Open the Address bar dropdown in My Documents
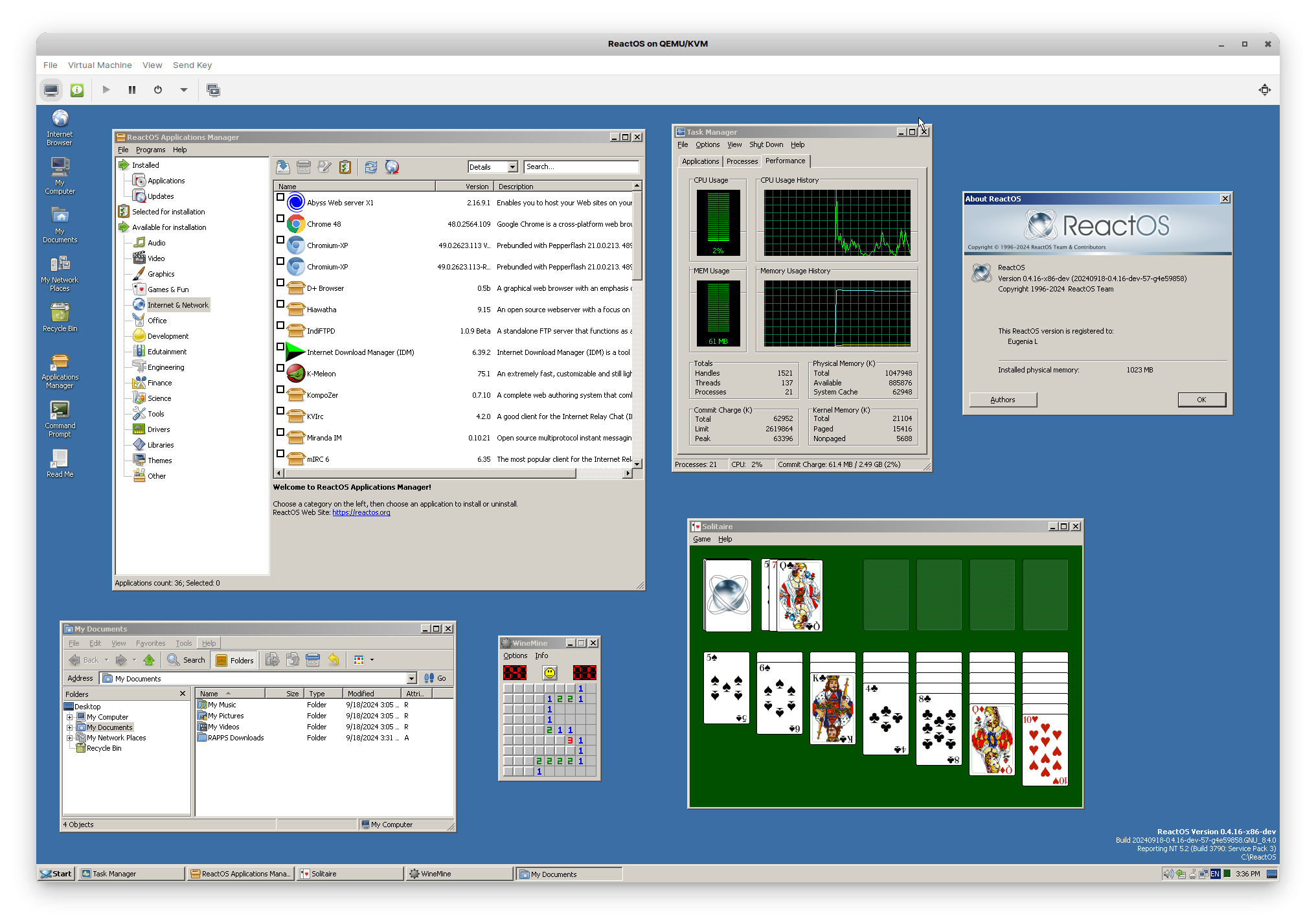This screenshot has height=923, width=1316. [411, 678]
